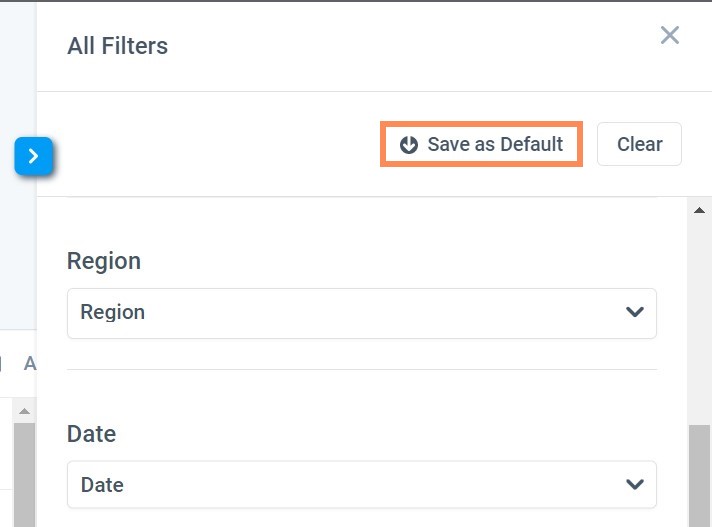Click the All Filters panel title
The image size is (712, 527).
point(118,46)
